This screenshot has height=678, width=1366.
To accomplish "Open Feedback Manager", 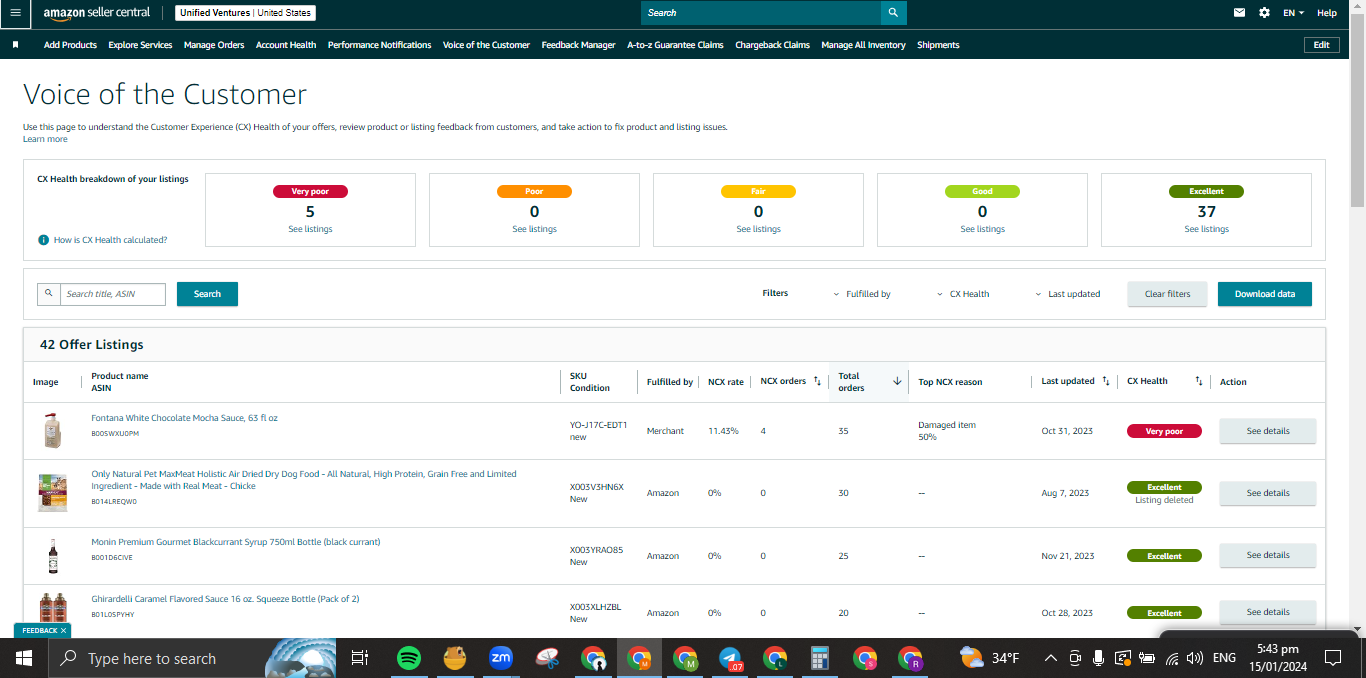I will point(579,45).
